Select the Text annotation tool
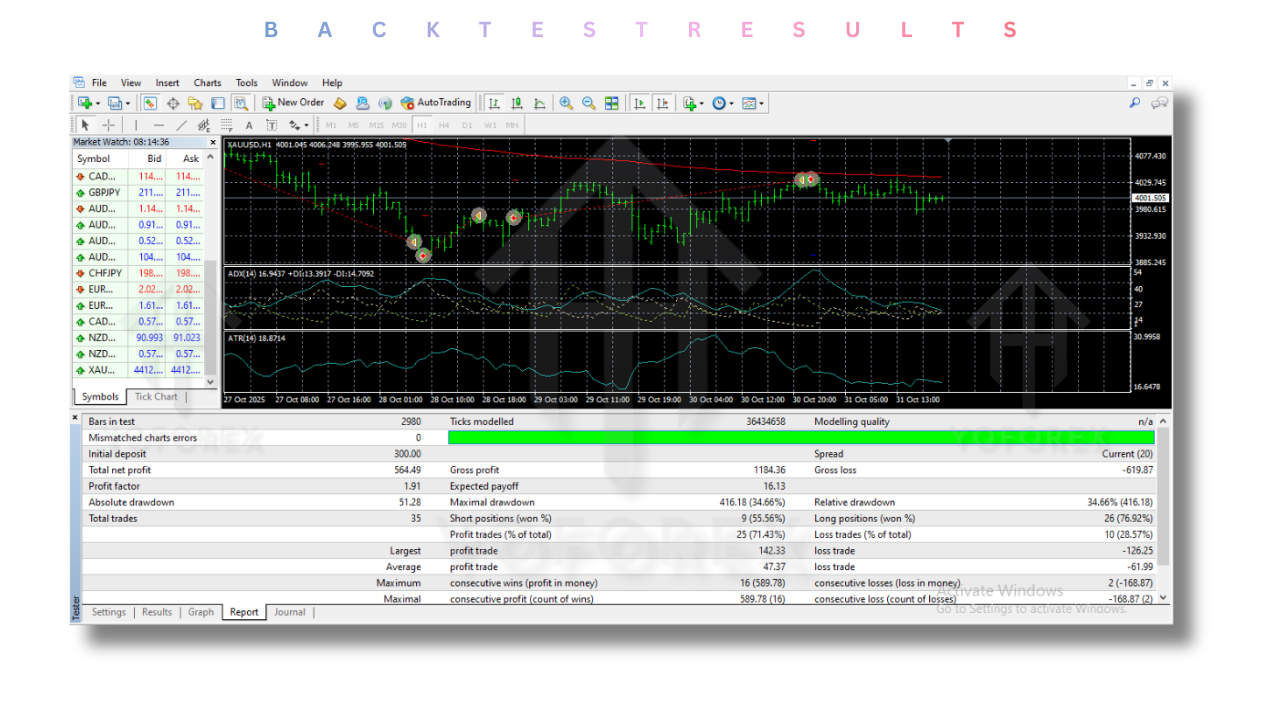Viewport: 1280px width, 720px height. 249,124
